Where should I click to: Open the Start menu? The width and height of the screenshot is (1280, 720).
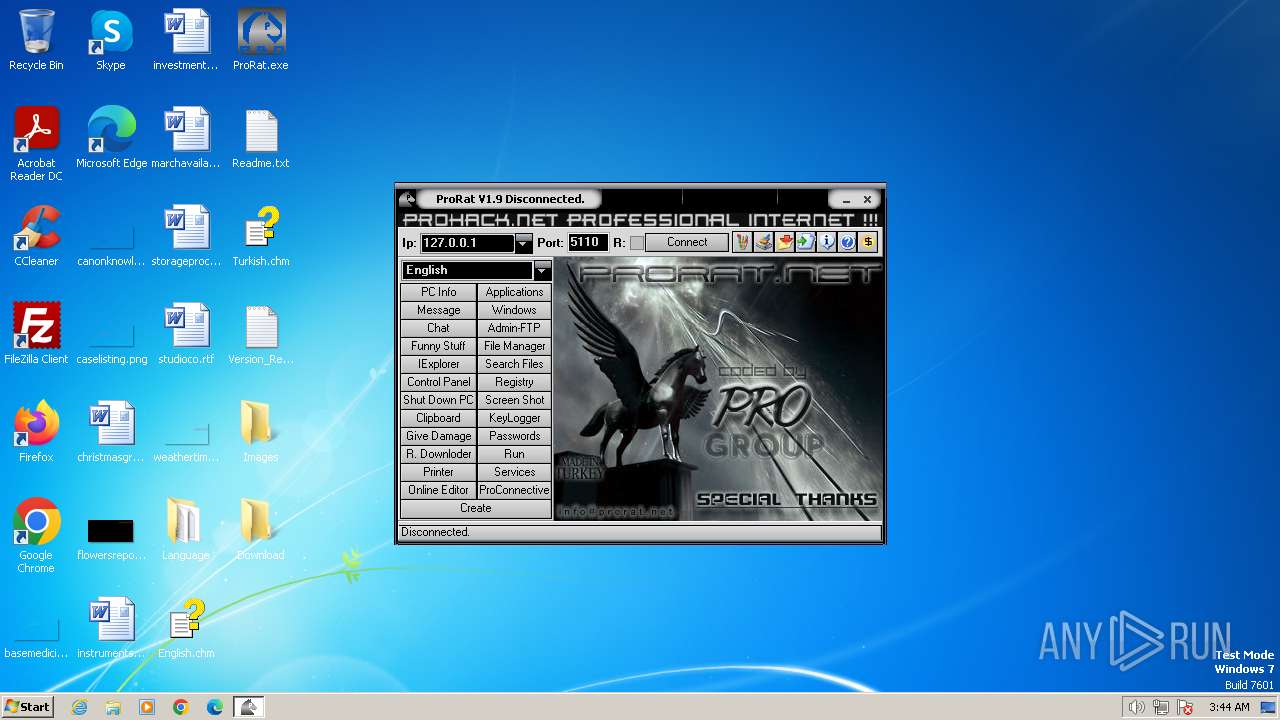point(28,707)
